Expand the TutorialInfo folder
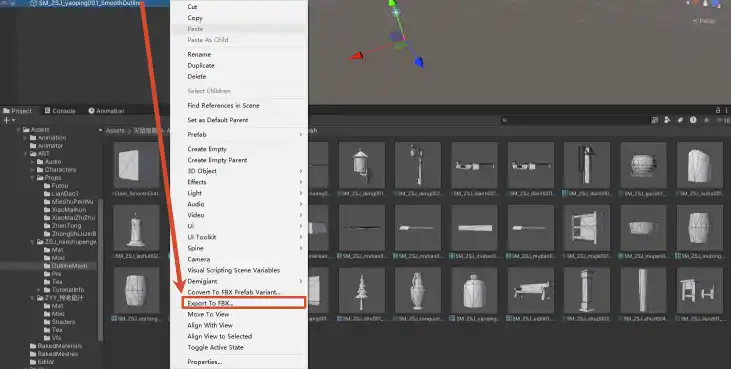 click(39, 290)
